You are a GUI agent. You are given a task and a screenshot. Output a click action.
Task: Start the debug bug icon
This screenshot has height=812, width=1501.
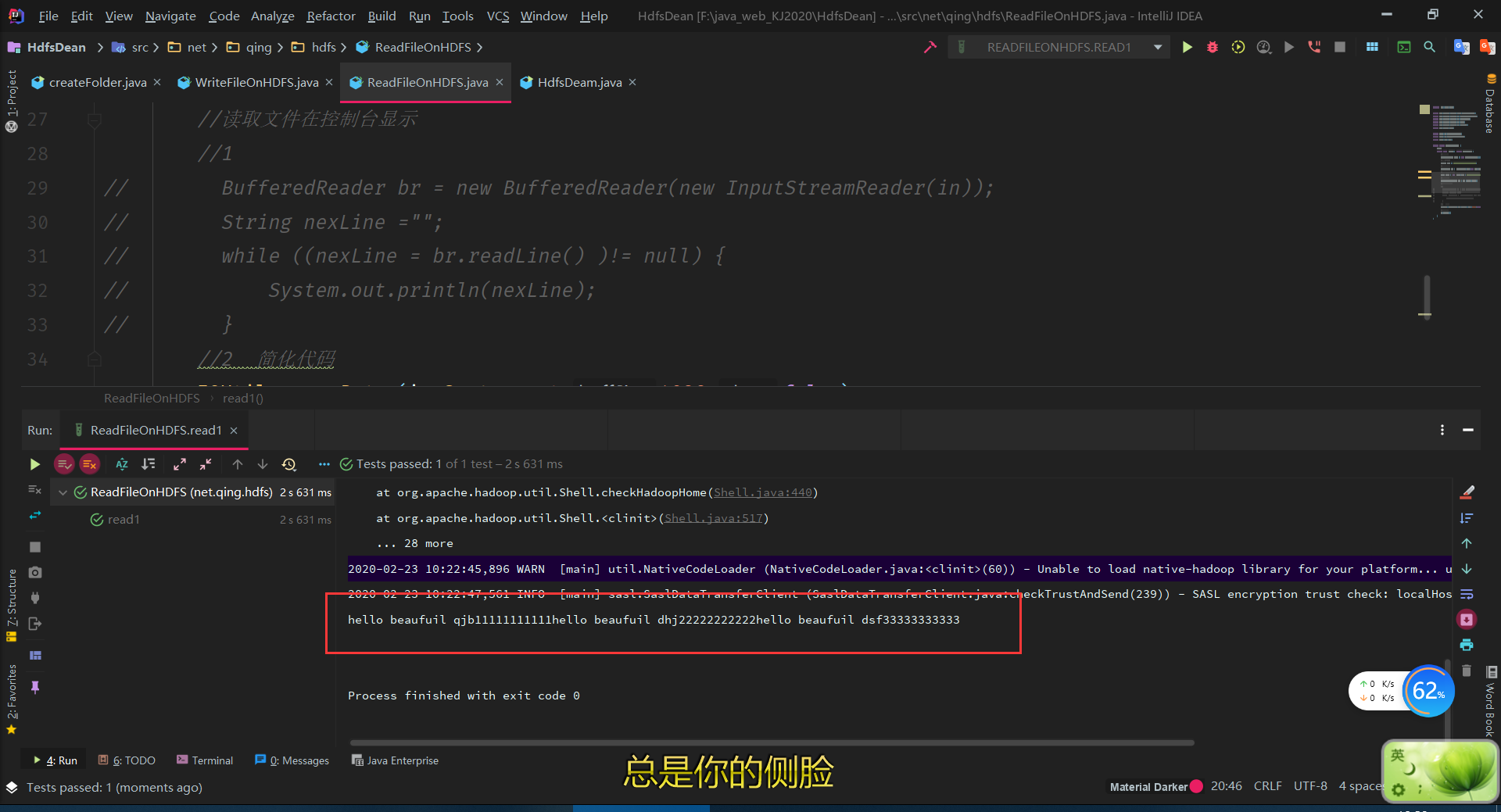(1213, 47)
